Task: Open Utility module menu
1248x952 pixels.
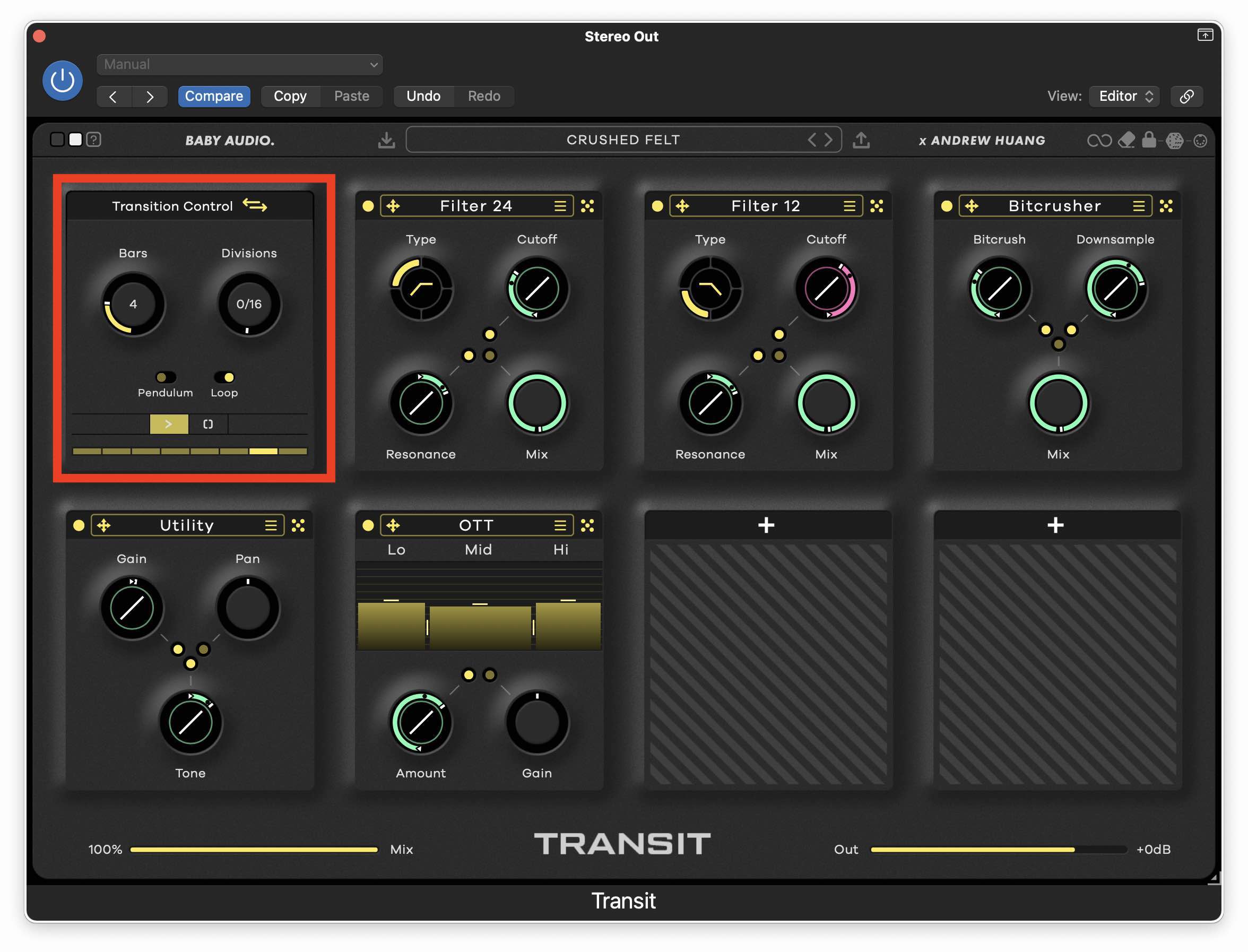Action: pos(271,526)
